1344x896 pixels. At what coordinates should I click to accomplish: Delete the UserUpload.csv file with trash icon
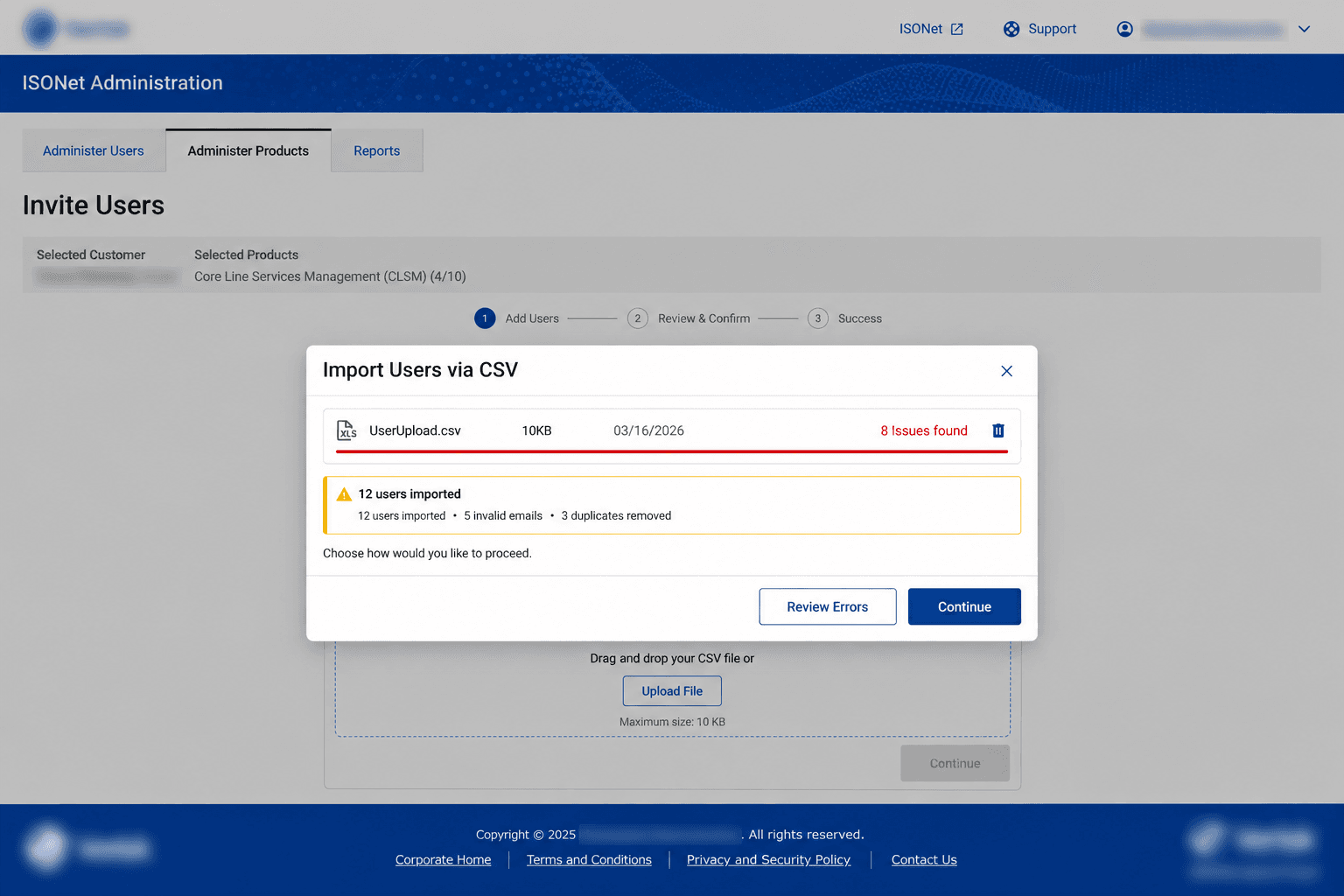click(x=998, y=430)
